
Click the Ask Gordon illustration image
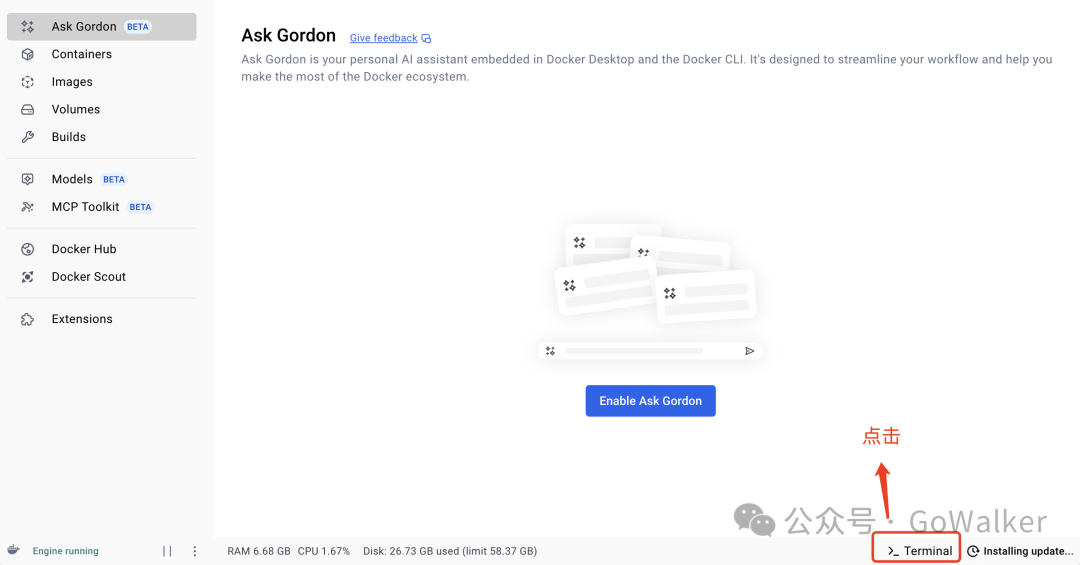coord(650,291)
